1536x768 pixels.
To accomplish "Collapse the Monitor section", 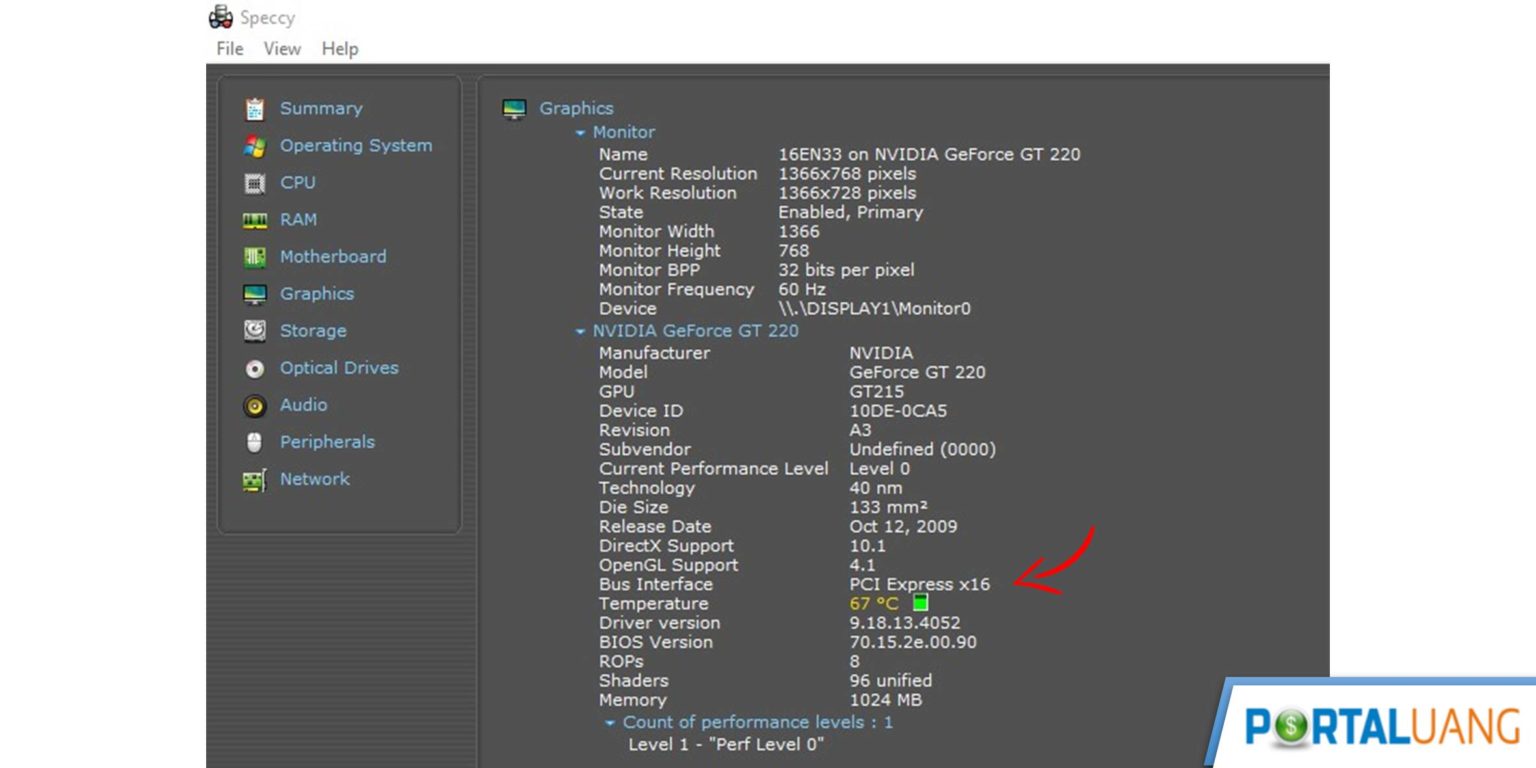I will (x=578, y=131).
